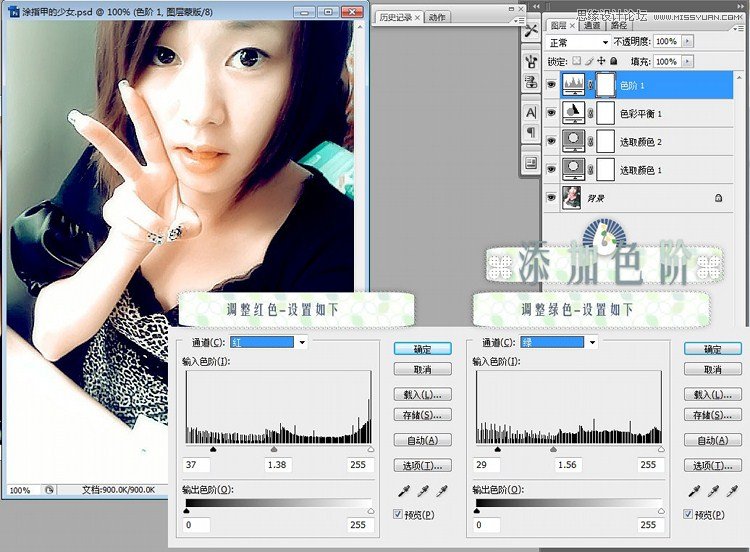Open the layers panel flyout menu
This screenshot has height=552, width=750.
click(x=738, y=28)
